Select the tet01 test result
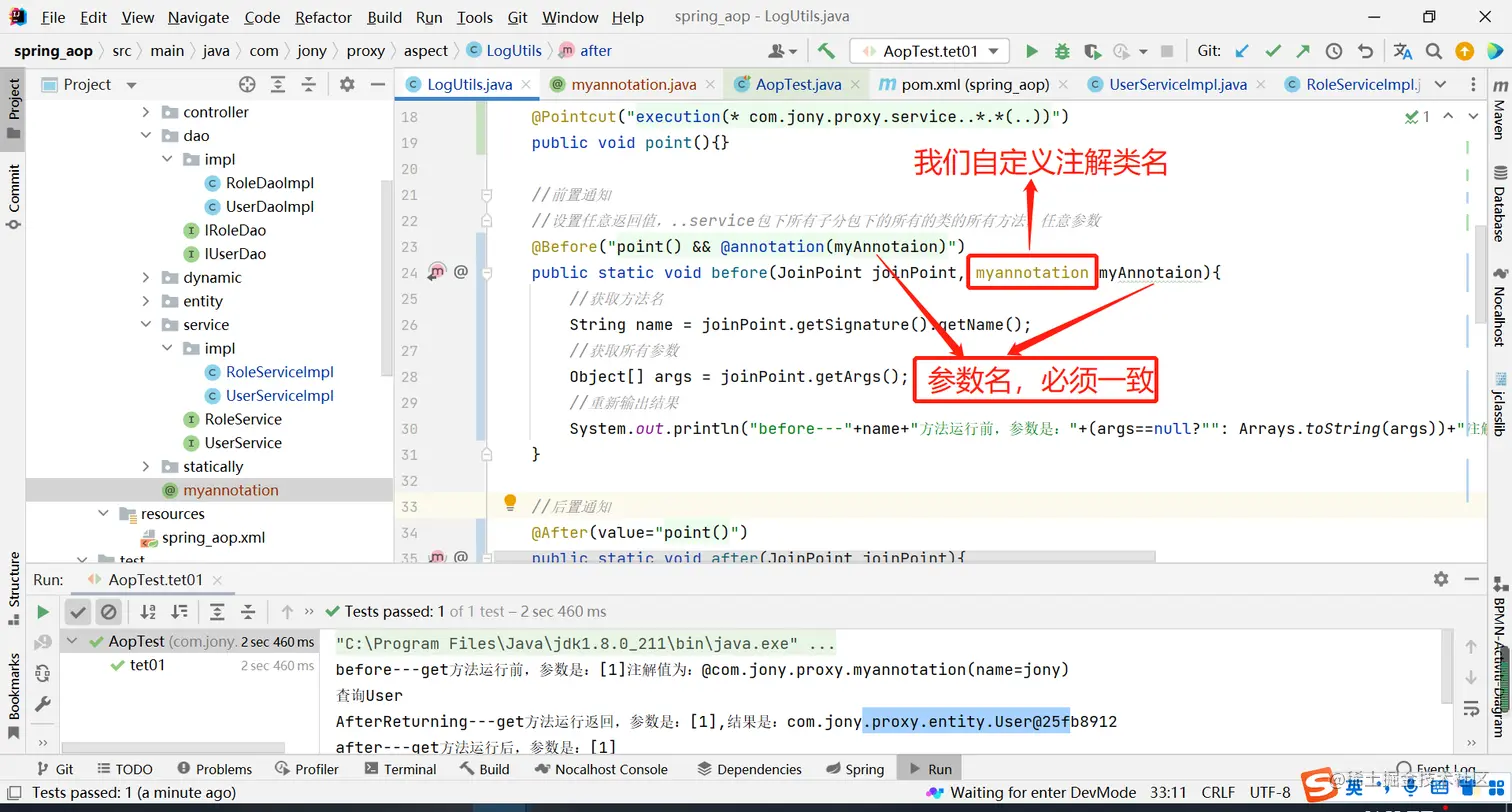1512x812 pixels. click(148, 665)
